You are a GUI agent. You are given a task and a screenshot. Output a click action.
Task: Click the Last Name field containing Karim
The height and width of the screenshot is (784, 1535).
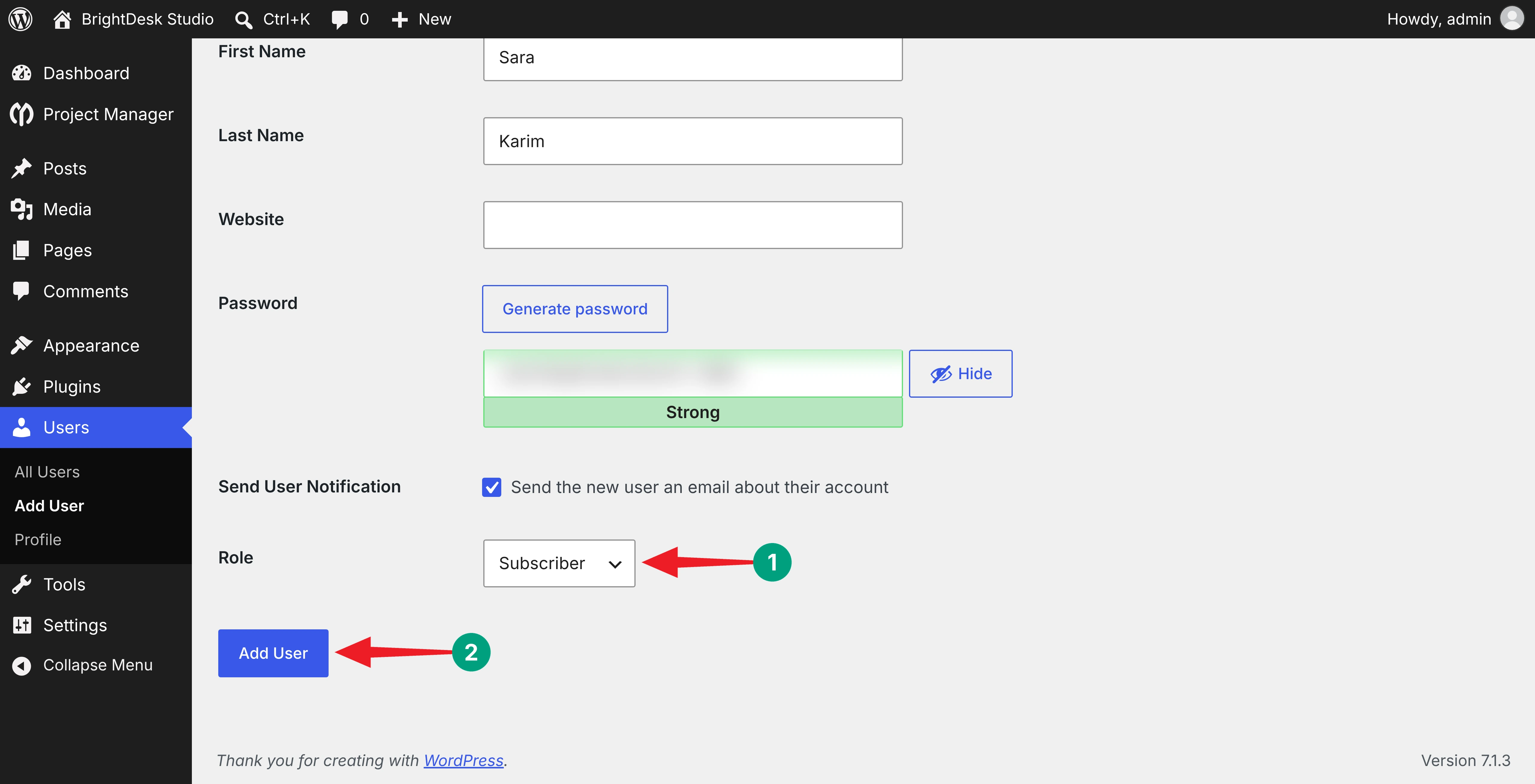693,141
